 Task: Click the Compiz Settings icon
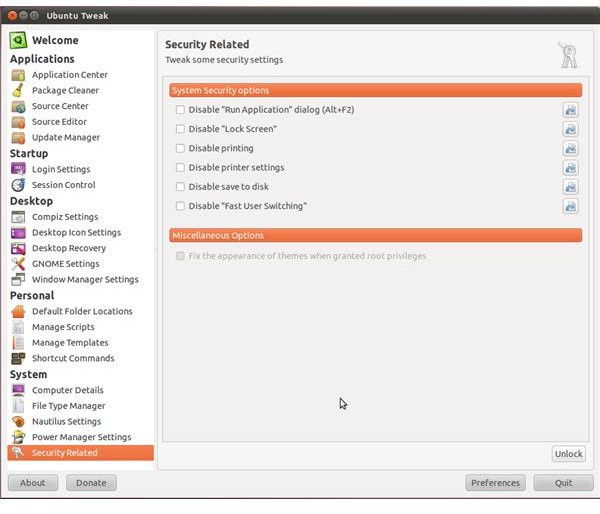point(18,217)
